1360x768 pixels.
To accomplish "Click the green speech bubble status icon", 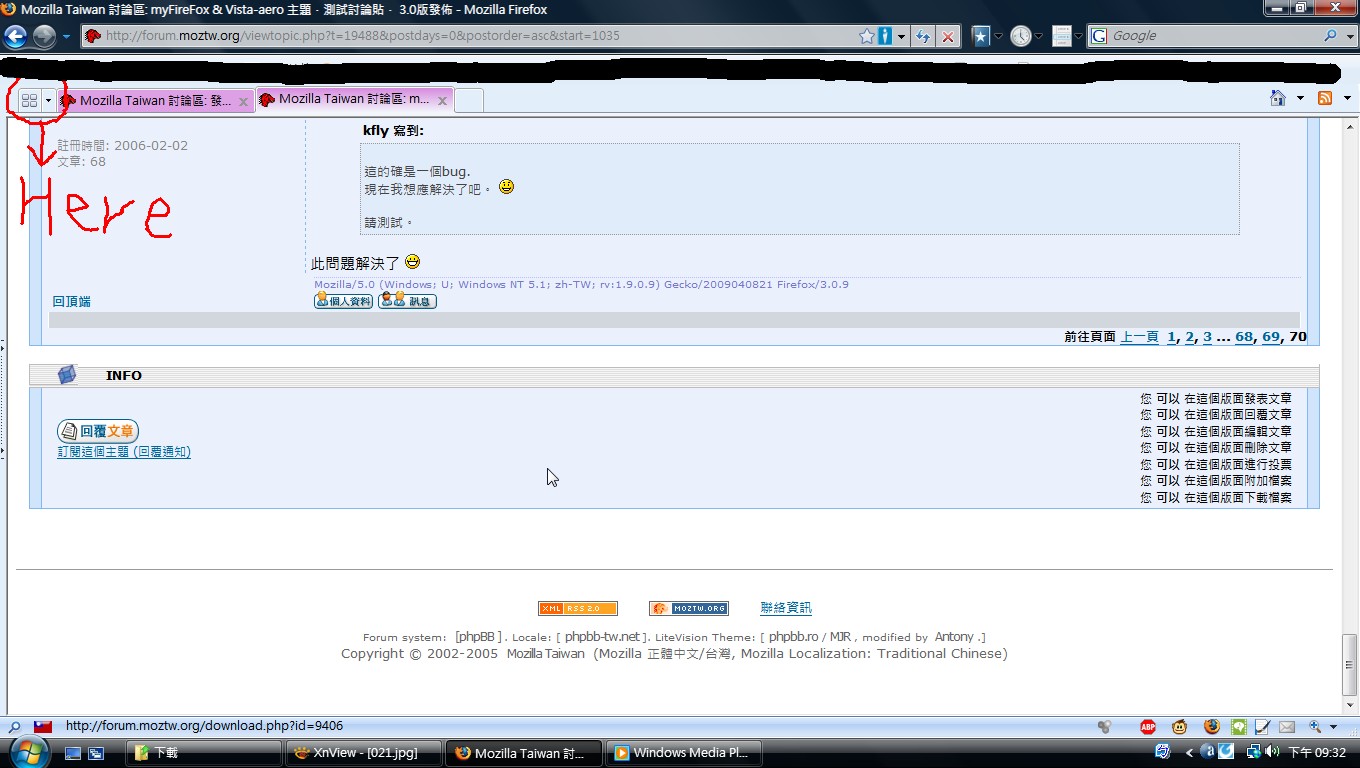I will (x=1239, y=727).
